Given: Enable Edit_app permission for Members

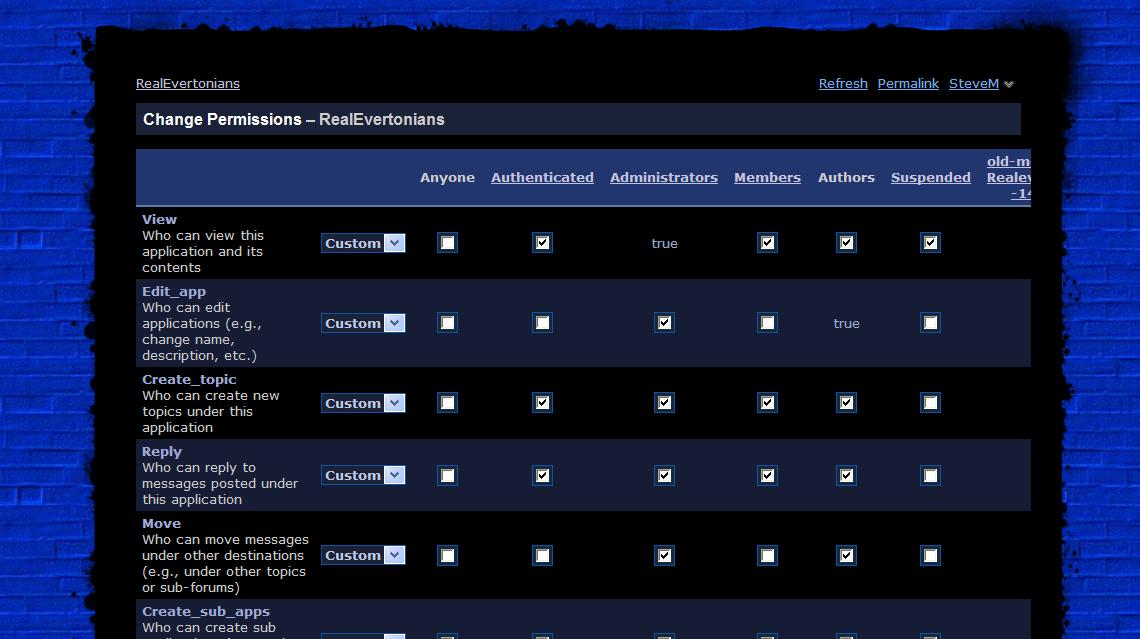Looking at the screenshot, I should [767, 323].
